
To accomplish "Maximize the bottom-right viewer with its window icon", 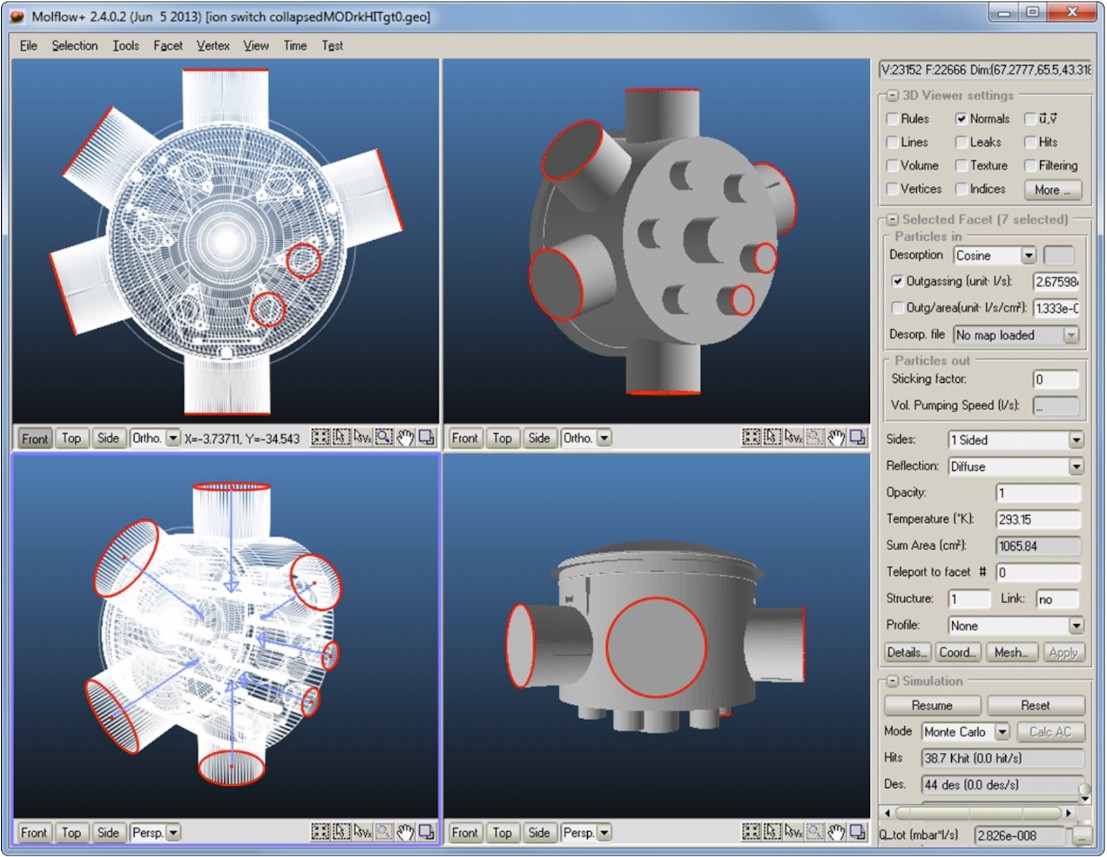I will point(859,832).
